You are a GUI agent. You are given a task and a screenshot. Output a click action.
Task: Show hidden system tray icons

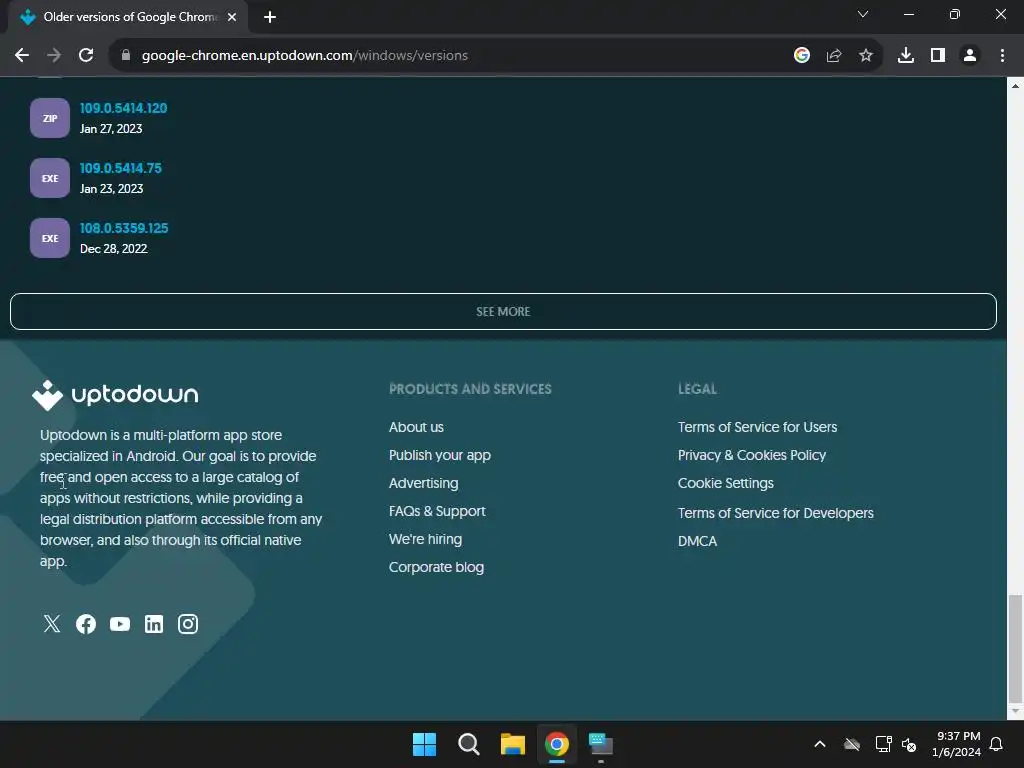[x=820, y=744]
